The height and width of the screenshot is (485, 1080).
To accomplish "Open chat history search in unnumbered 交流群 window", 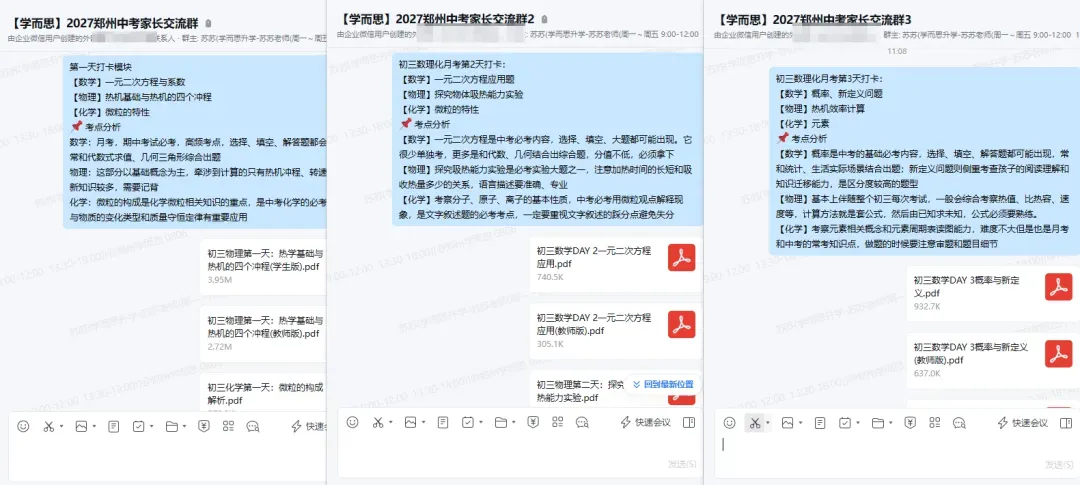I will point(253,426).
